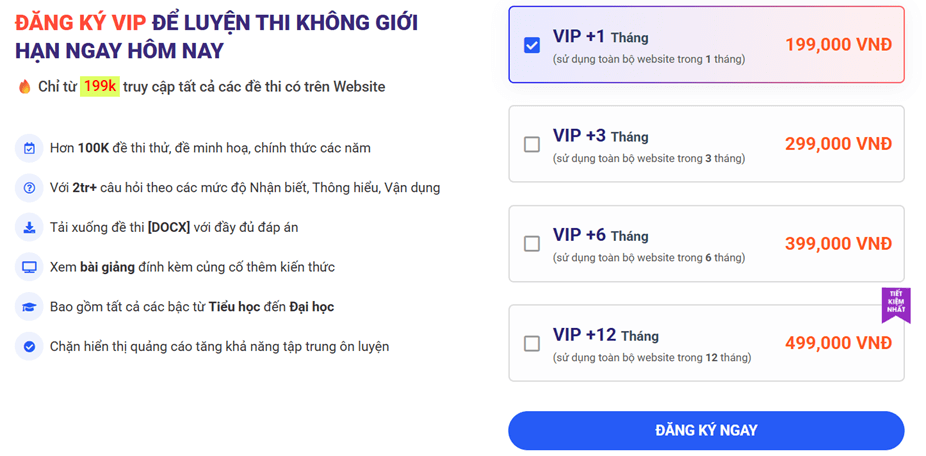Pick the 499,000 VNĐ yearly plan price
926x456 pixels.
[x=838, y=343]
